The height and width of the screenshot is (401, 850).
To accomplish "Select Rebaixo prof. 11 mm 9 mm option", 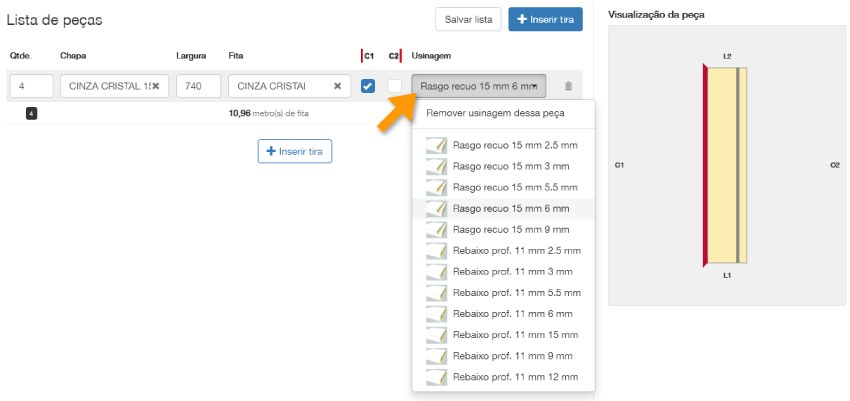I will [x=503, y=356].
